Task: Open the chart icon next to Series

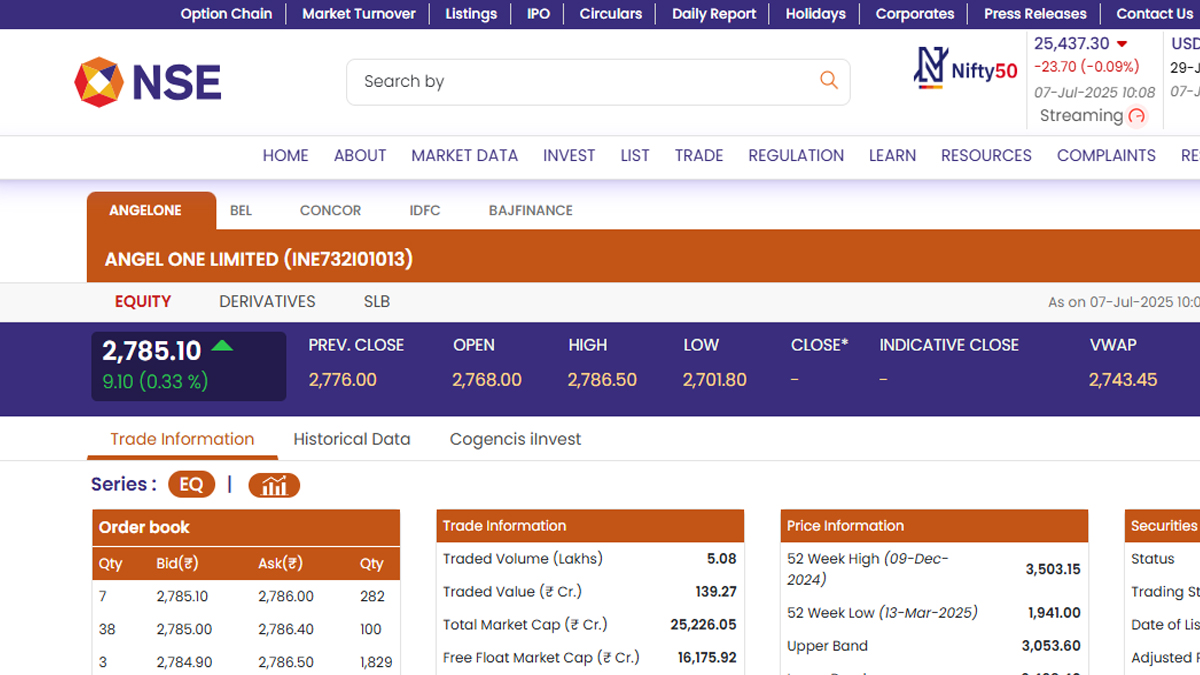Action: [274, 485]
